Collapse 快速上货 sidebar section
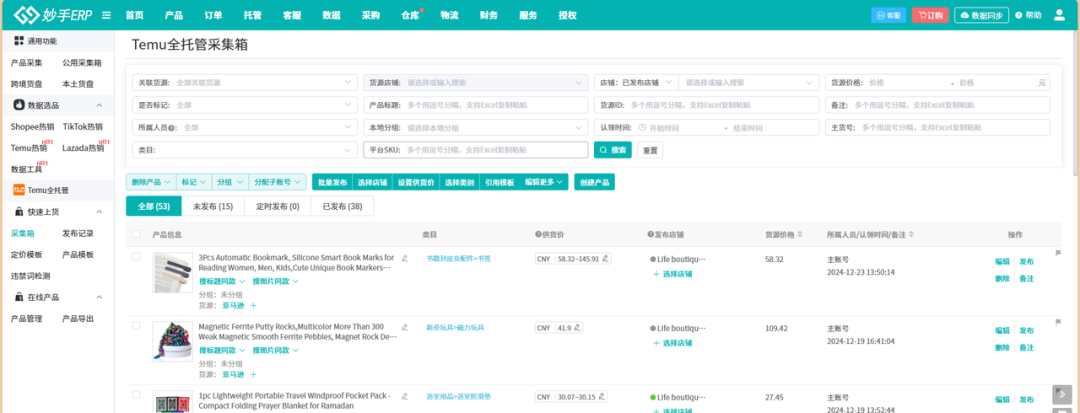Viewport: 1080px width, 413px height. coord(98,211)
